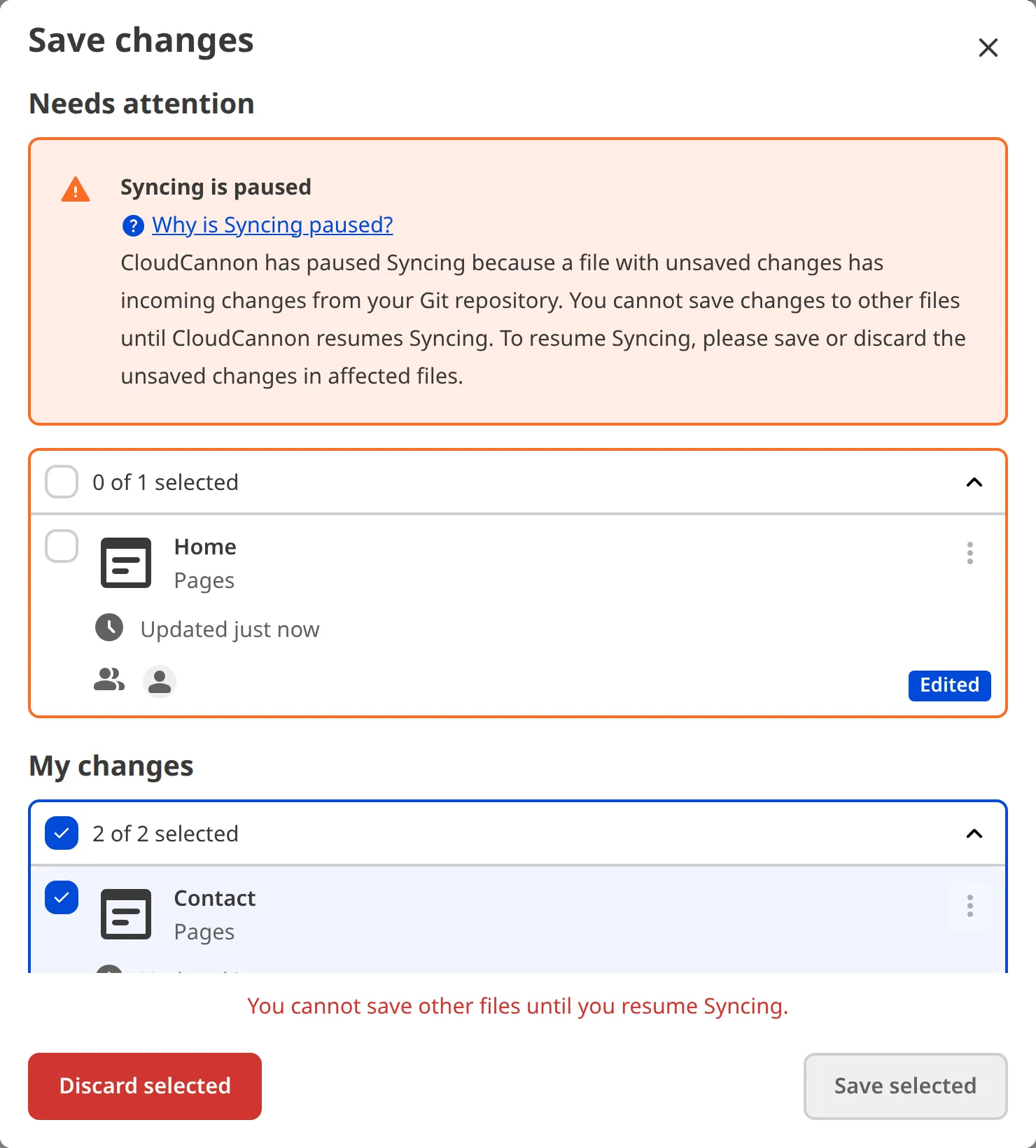Viewport: 1036px width, 1148px height.
Task: Click the Discard selected button
Action: click(x=145, y=1086)
